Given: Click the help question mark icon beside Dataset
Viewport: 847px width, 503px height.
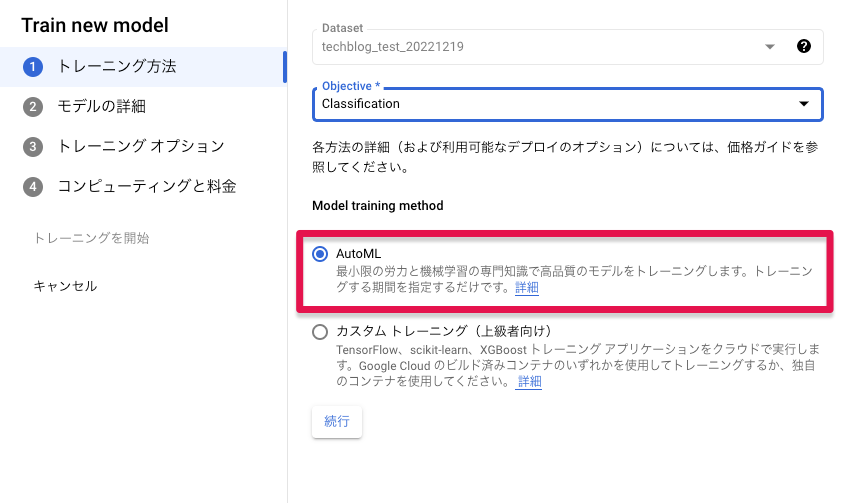Looking at the screenshot, I should [803, 46].
